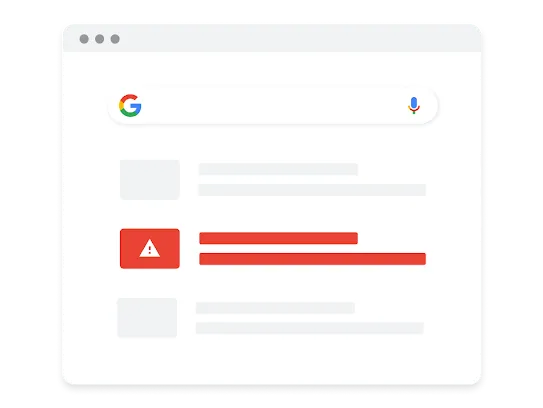Click the red box around warning triangle
The image size is (543, 408).
click(150, 248)
